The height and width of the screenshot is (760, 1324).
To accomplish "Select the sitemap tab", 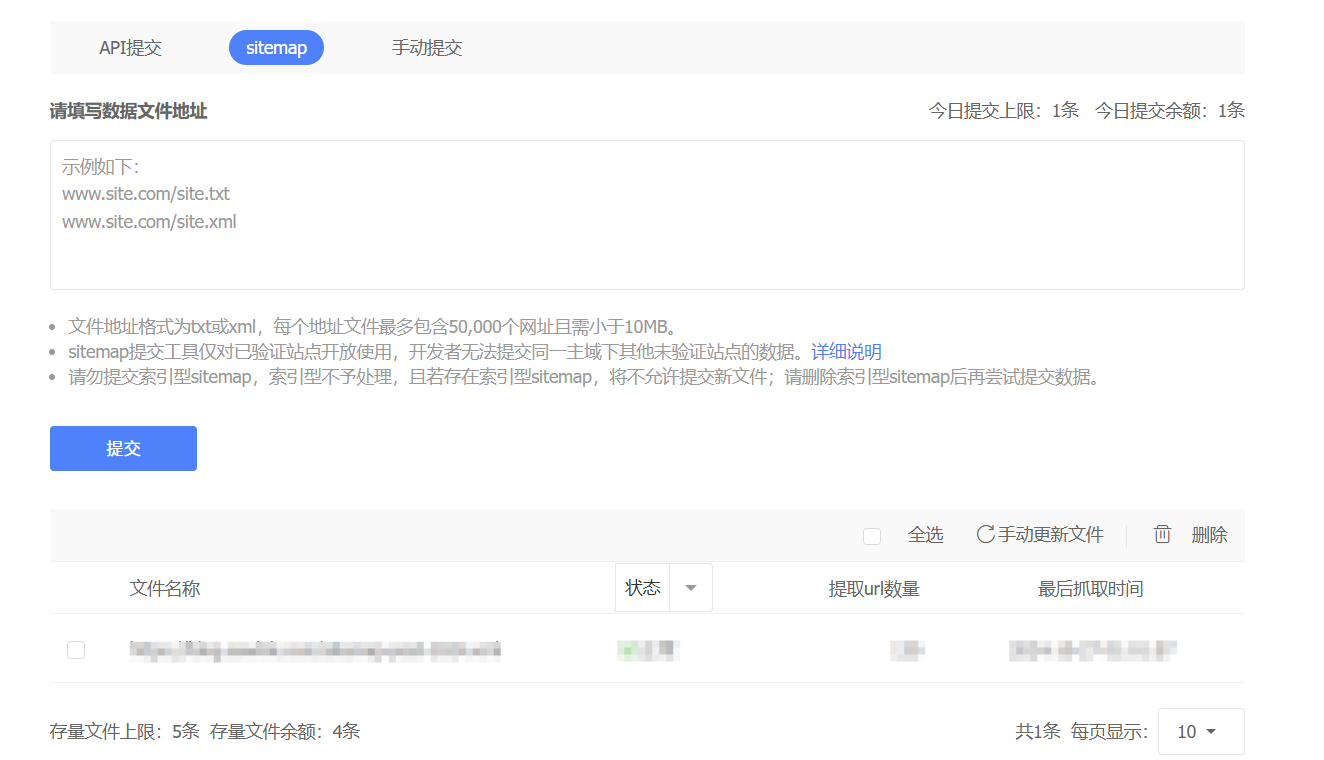I will click(276, 47).
